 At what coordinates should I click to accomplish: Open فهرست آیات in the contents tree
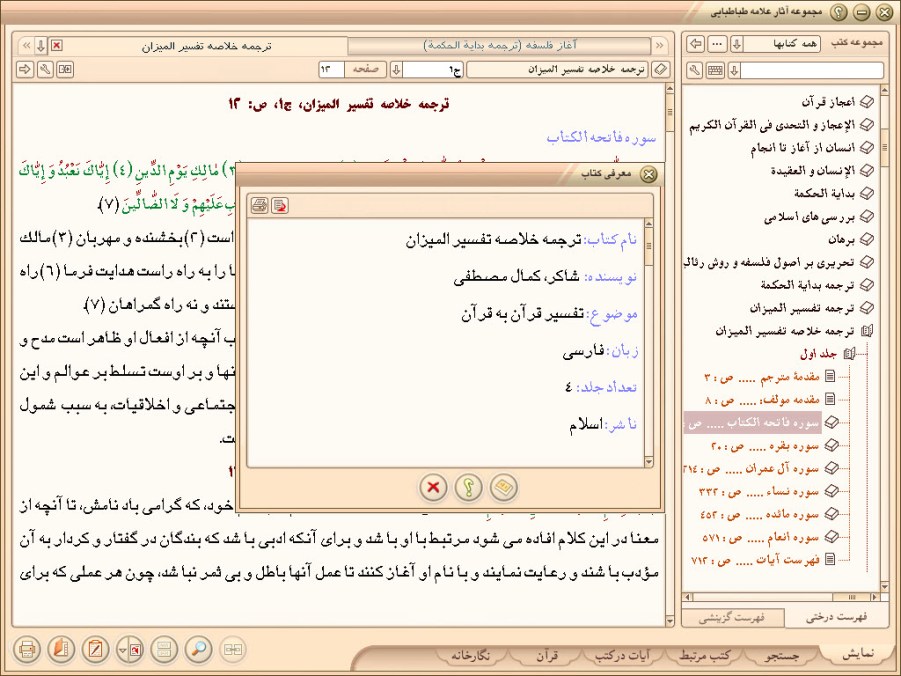[755, 559]
